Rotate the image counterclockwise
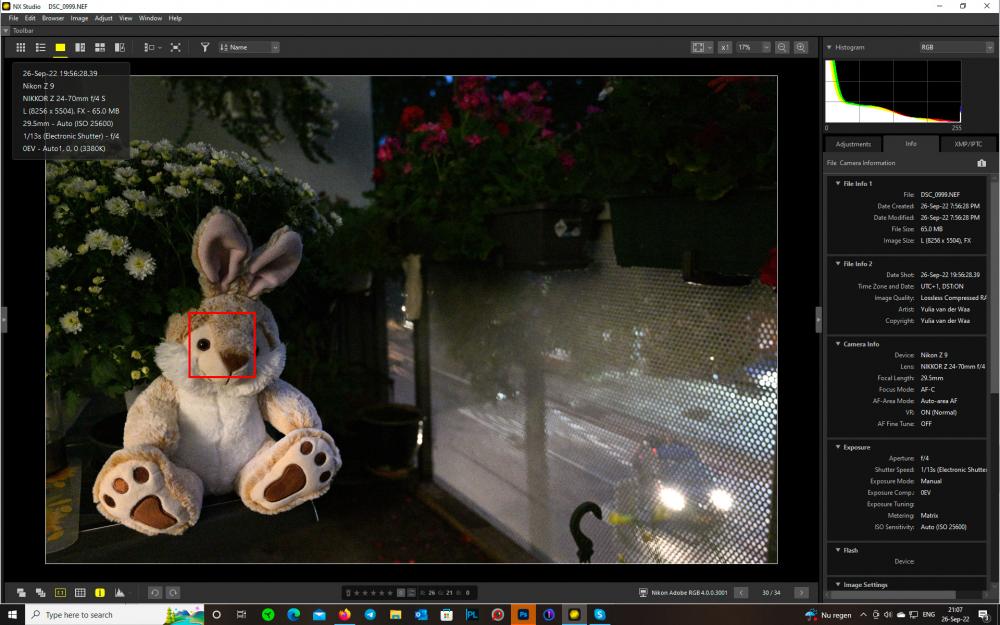This screenshot has height=625, width=1000. coord(154,592)
